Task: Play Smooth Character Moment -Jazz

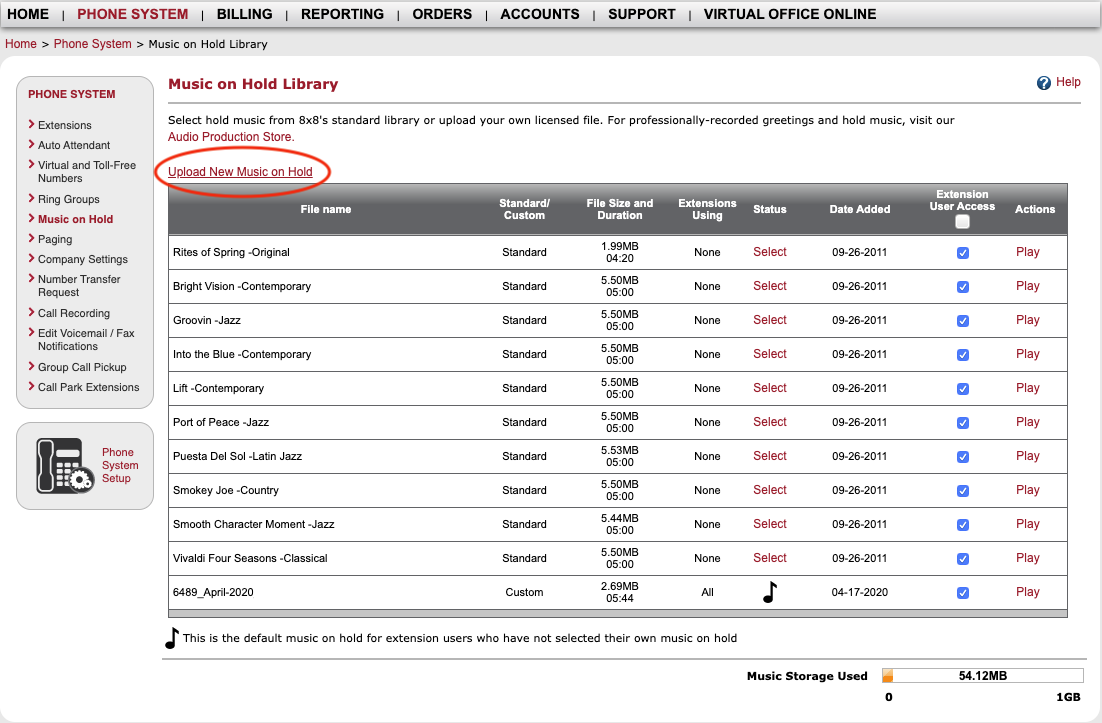Action: (x=1028, y=524)
